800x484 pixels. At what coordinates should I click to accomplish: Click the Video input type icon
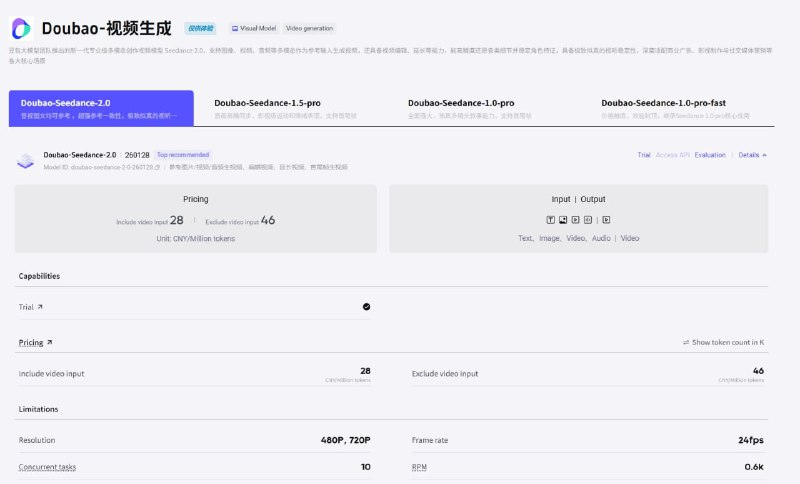(576, 220)
